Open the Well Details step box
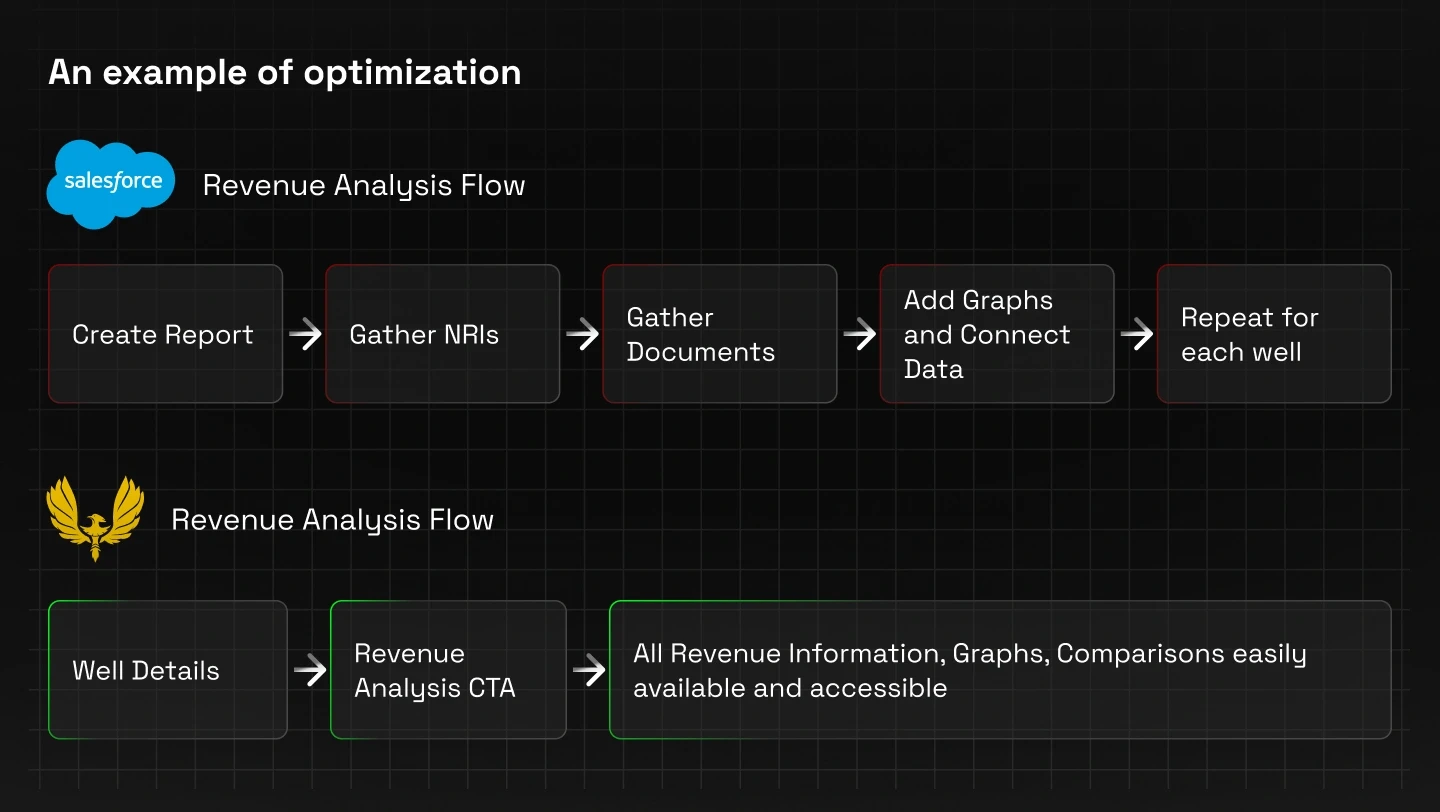Image resolution: width=1440 pixels, height=812 pixels. pos(168,670)
